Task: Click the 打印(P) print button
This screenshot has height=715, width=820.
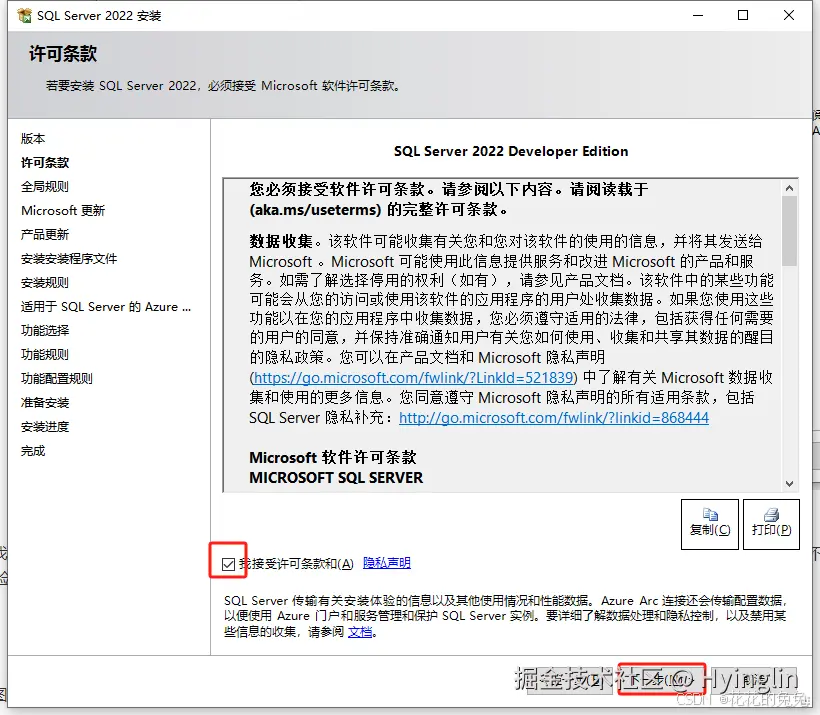Action: click(x=771, y=524)
